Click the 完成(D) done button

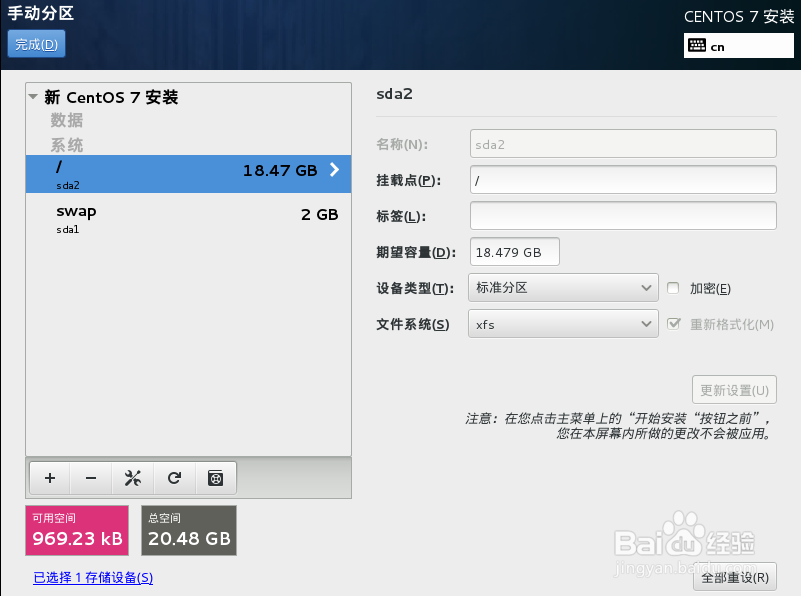coord(36,44)
